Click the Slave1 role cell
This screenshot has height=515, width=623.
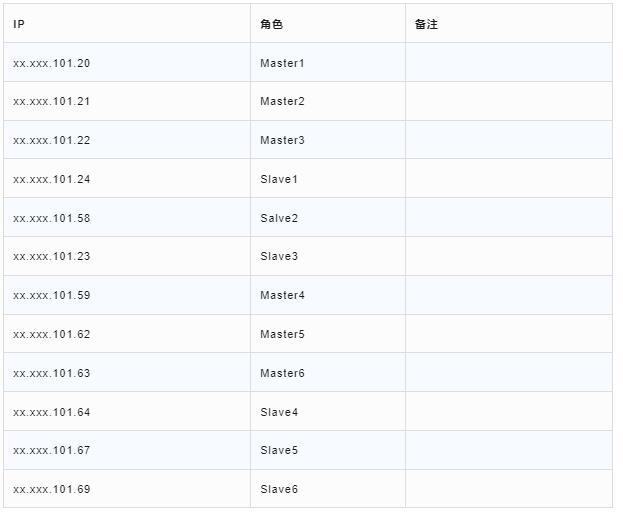click(279, 180)
